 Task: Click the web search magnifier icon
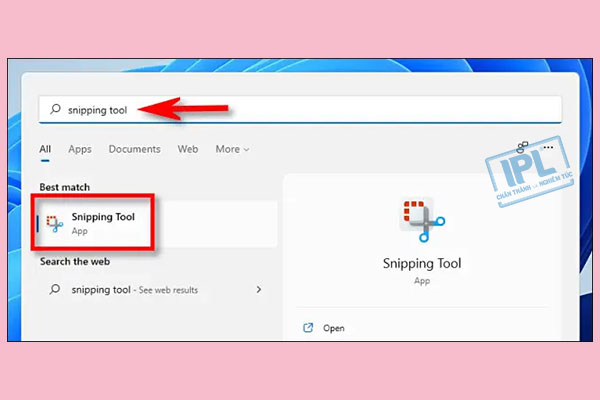(54, 290)
